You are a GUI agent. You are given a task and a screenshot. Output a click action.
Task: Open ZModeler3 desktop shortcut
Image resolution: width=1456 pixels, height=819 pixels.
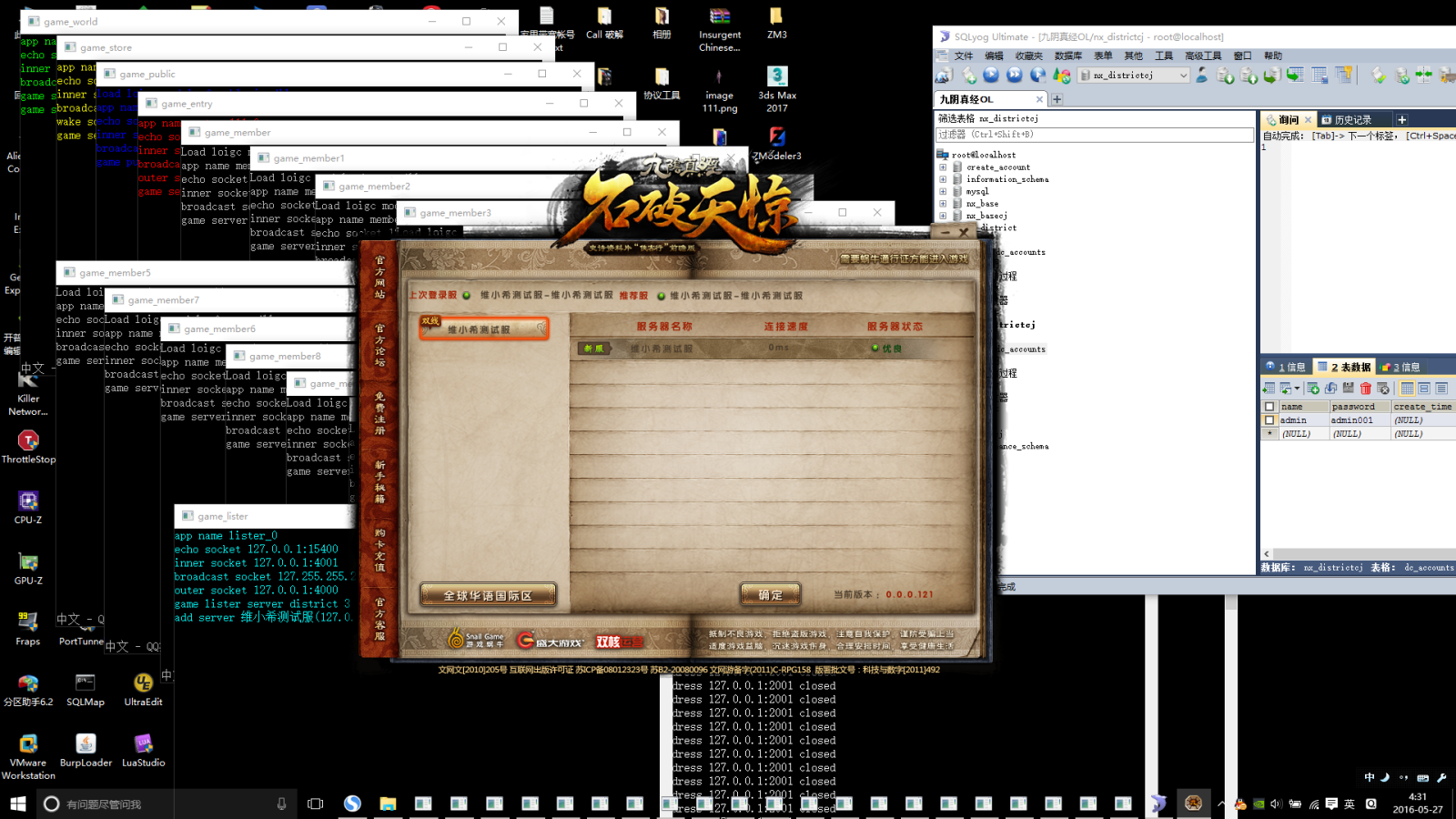pyautogui.click(x=777, y=144)
